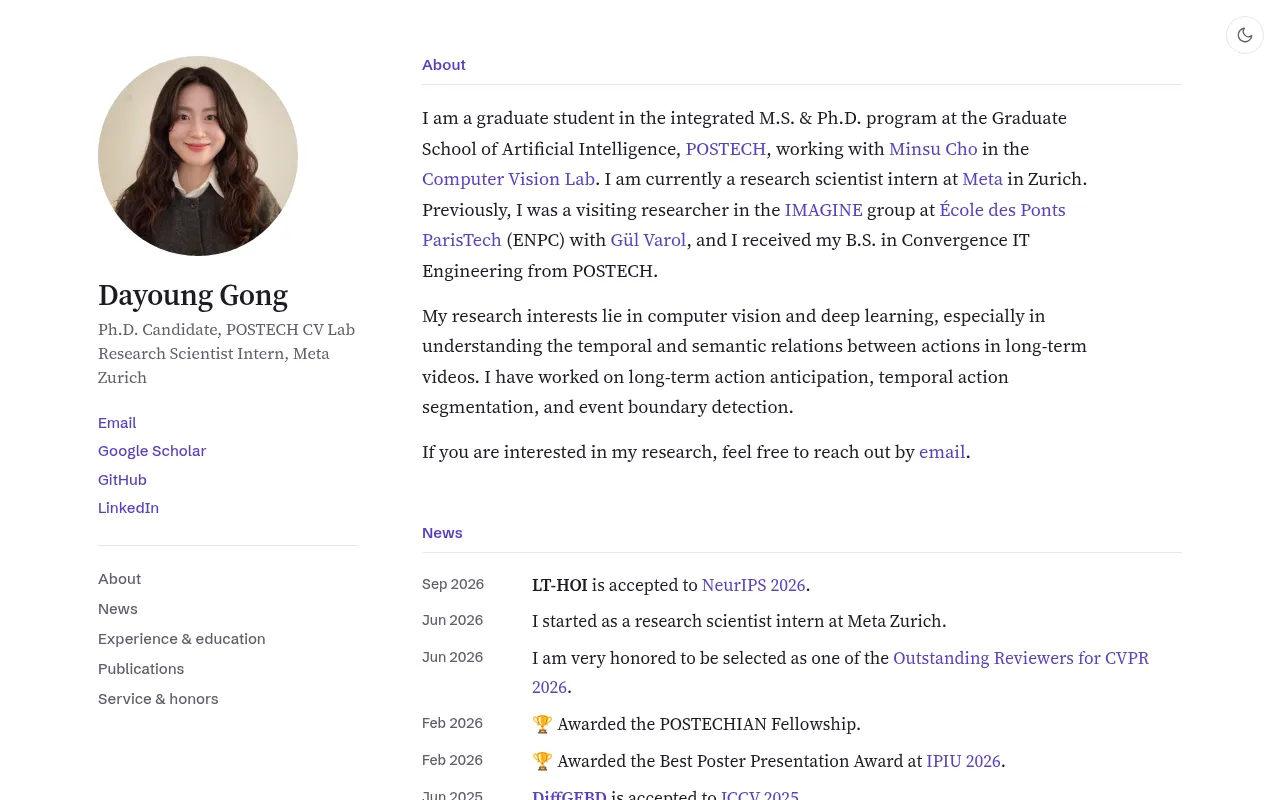The height and width of the screenshot is (800, 1280).
Task: Click the text 'Ph.D. Candidate, POSTECH CV Lab'
Action: click(226, 329)
